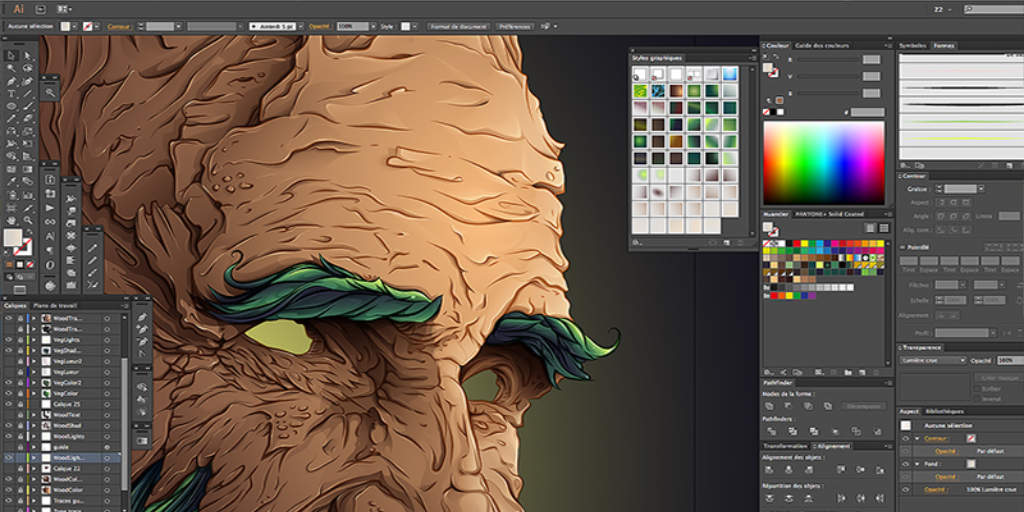Open the Style dropdown in control bar

pos(414,26)
